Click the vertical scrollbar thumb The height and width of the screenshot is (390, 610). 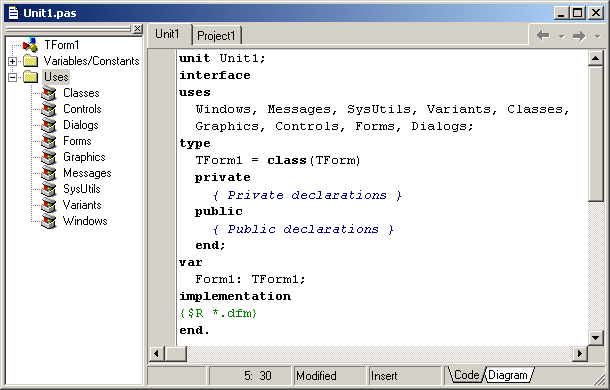click(596, 134)
